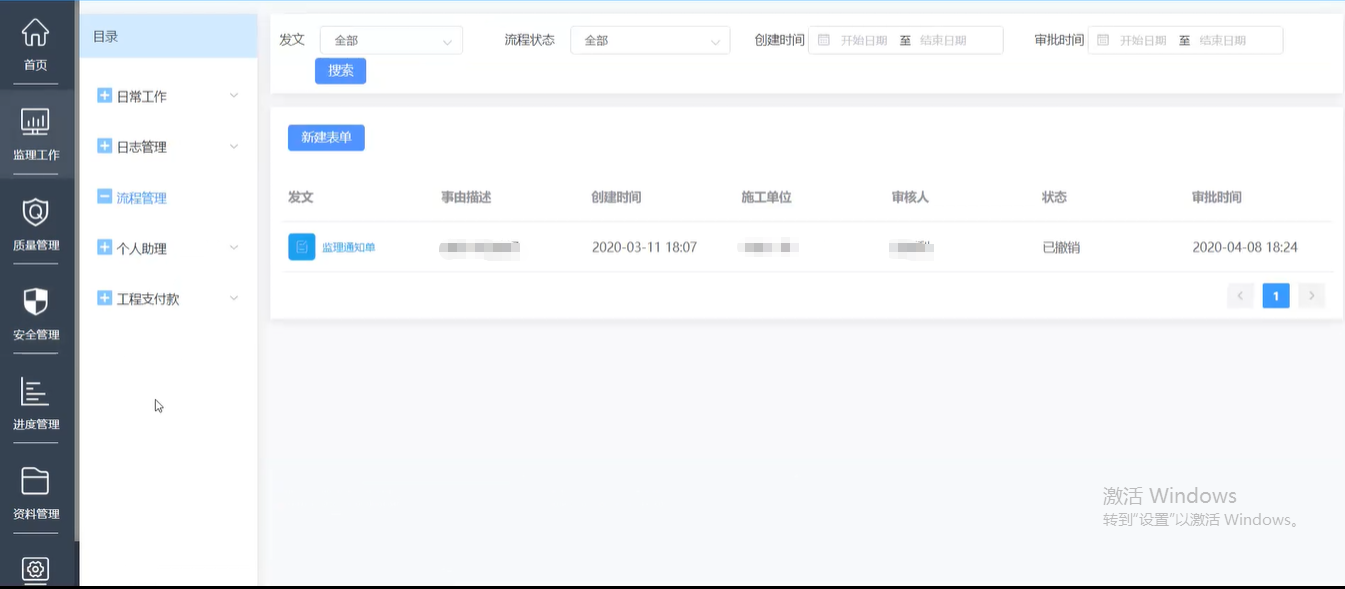Expand the 工程支付款 chevron arrow
Viewport: 1345px width, 589px height.
(x=234, y=298)
